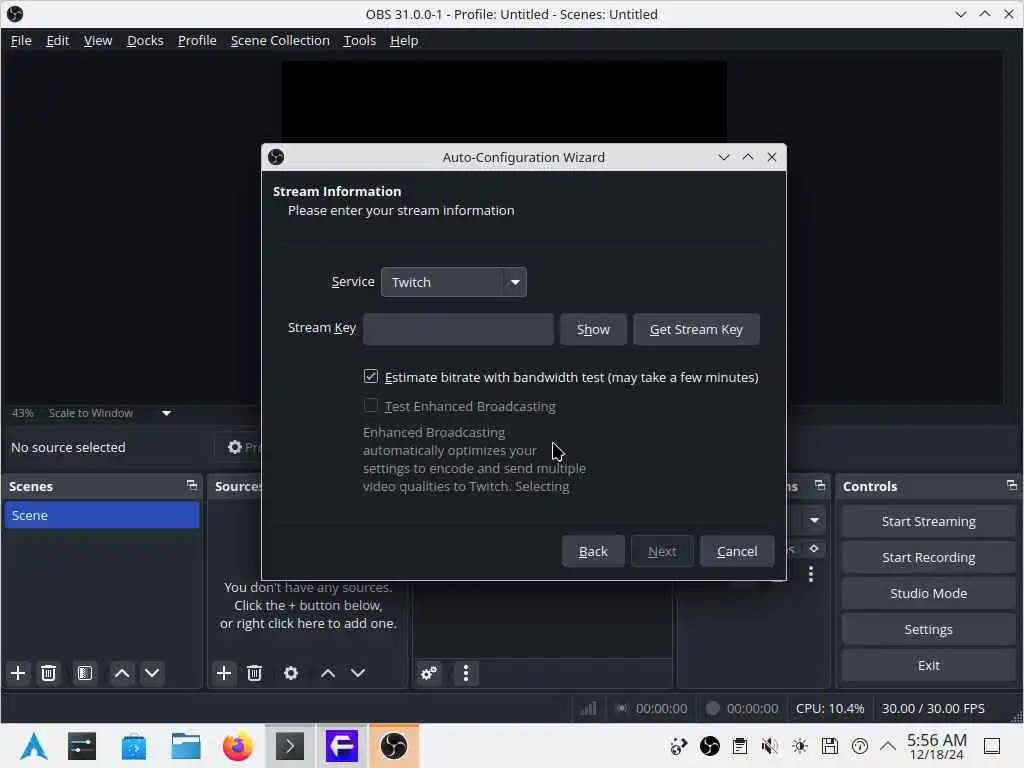The width and height of the screenshot is (1024, 768).
Task: Open software store icon in taskbar
Action: point(134,746)
